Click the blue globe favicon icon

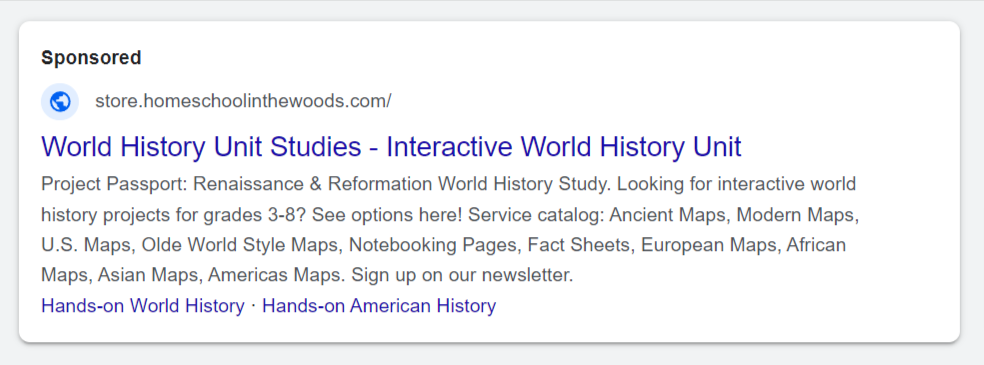(x=60, y=101)
